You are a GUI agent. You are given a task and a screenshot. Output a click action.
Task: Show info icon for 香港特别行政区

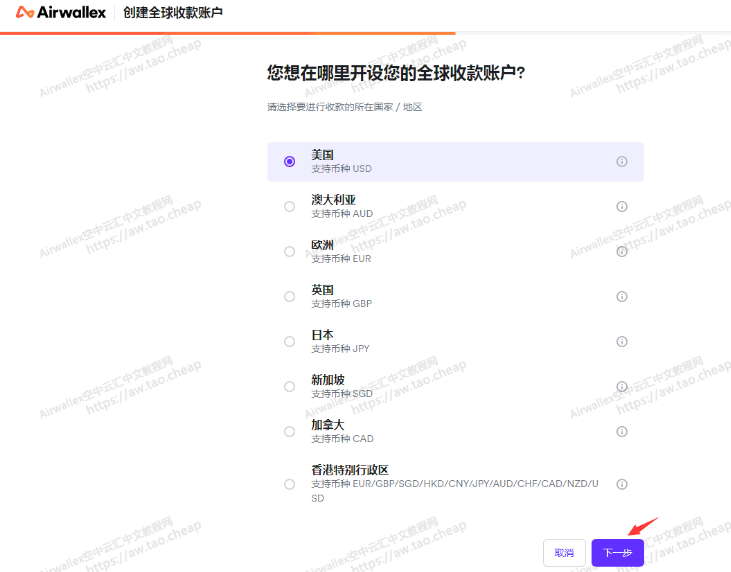pyautogui.click(x=622, y=484)
